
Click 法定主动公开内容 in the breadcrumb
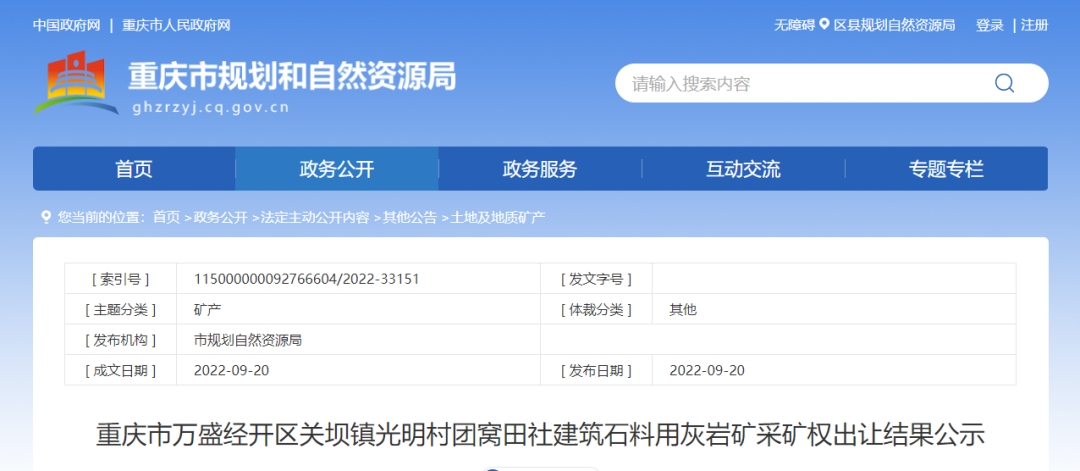pos(314,217)
